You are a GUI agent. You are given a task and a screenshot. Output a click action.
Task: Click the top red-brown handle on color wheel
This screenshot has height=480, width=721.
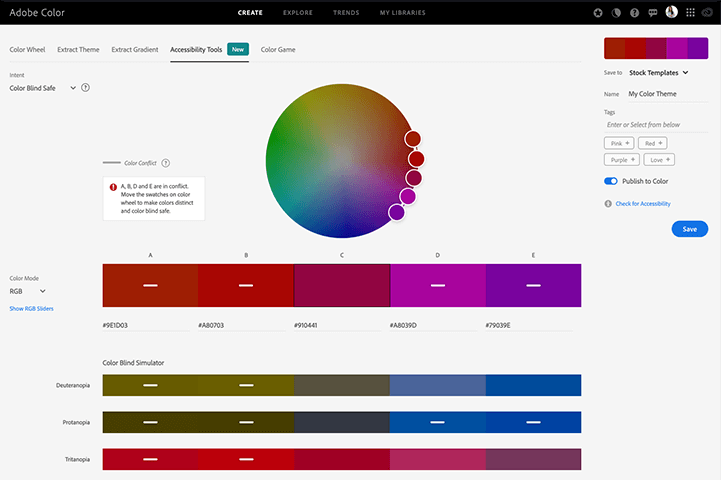413,139
